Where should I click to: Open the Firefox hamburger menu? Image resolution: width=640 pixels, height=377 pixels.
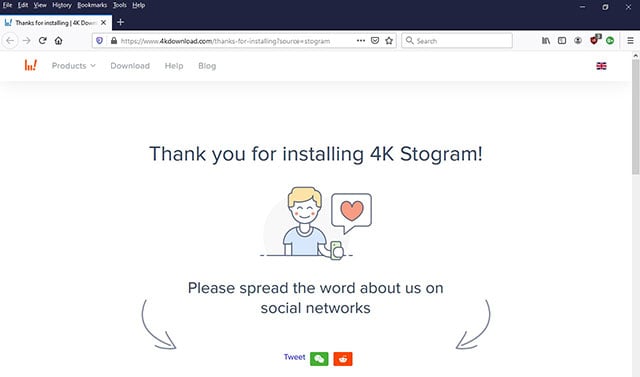click(630, 41)
